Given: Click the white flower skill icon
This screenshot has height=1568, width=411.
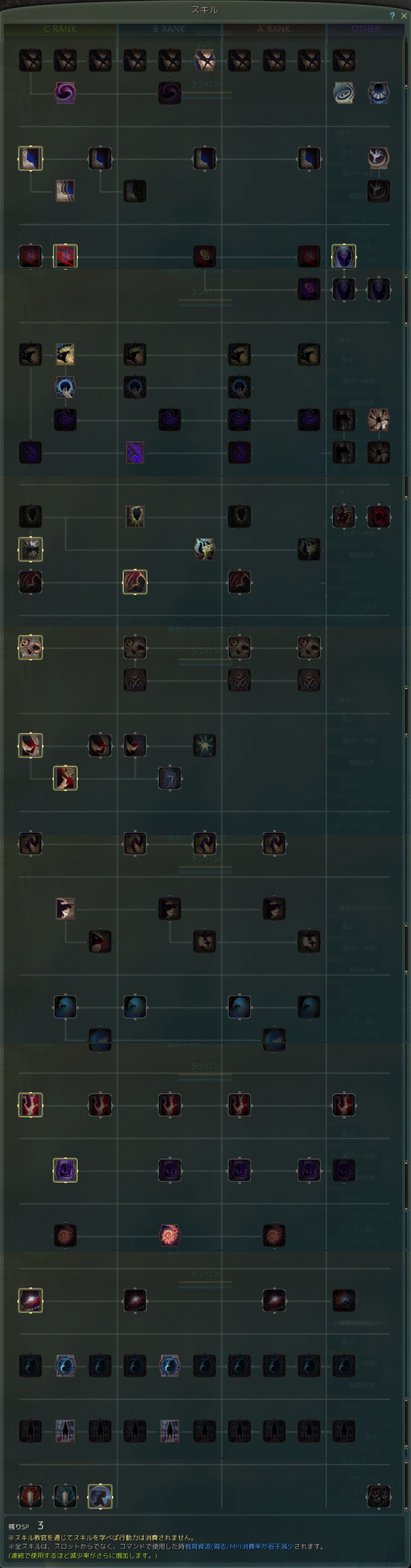Looking at the screenshot, I should [x=378, y=420].
